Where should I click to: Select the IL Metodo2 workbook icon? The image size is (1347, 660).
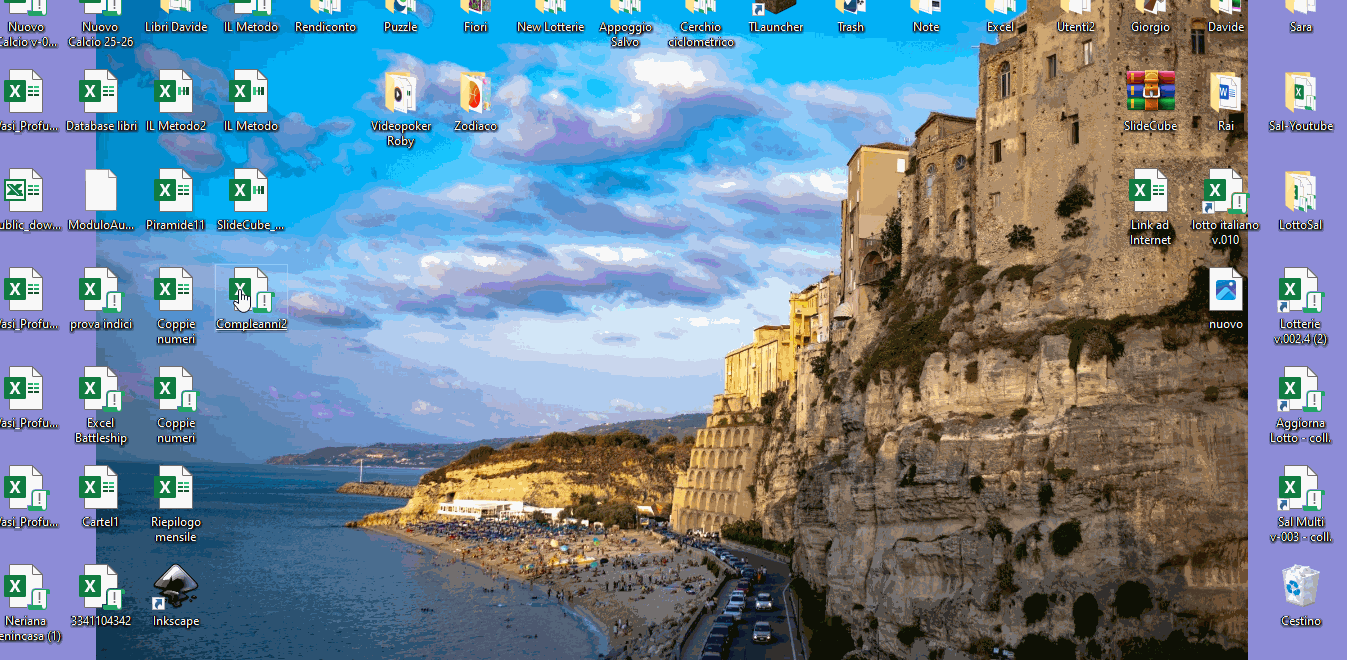(175, 92)
